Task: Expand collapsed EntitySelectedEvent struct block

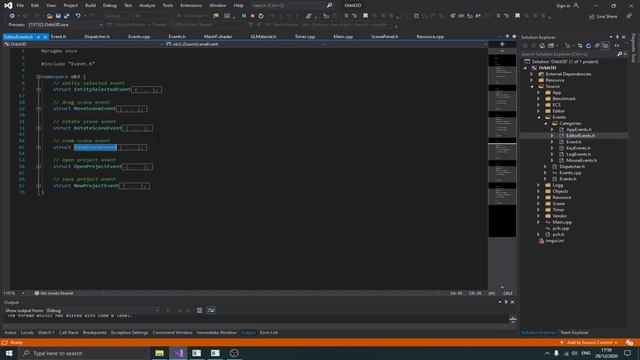Action: 38,89
